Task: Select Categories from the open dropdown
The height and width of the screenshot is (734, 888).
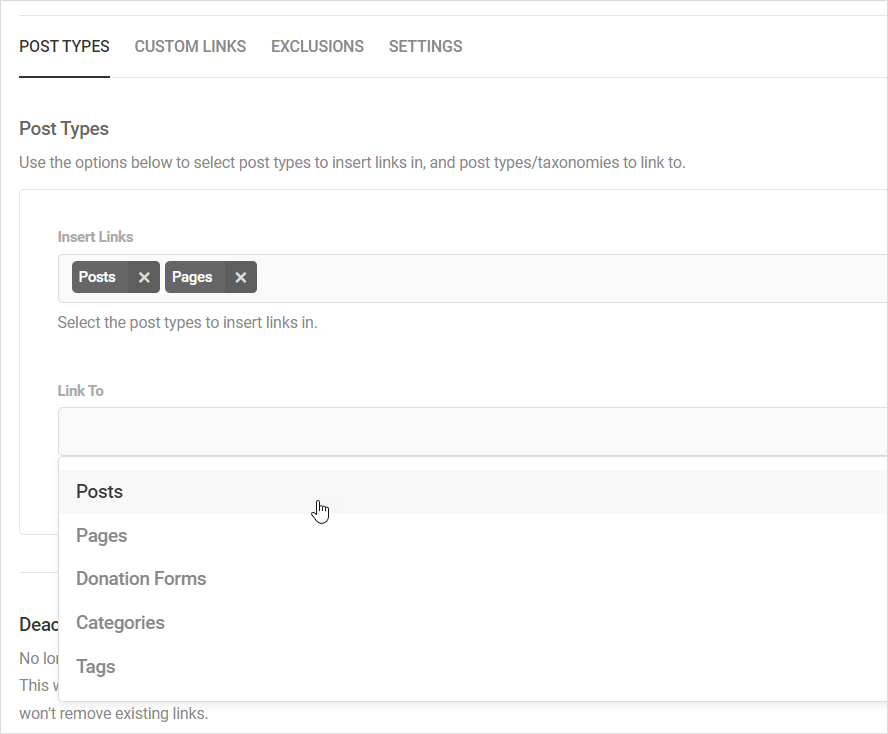Action: [x=120, y=622]
